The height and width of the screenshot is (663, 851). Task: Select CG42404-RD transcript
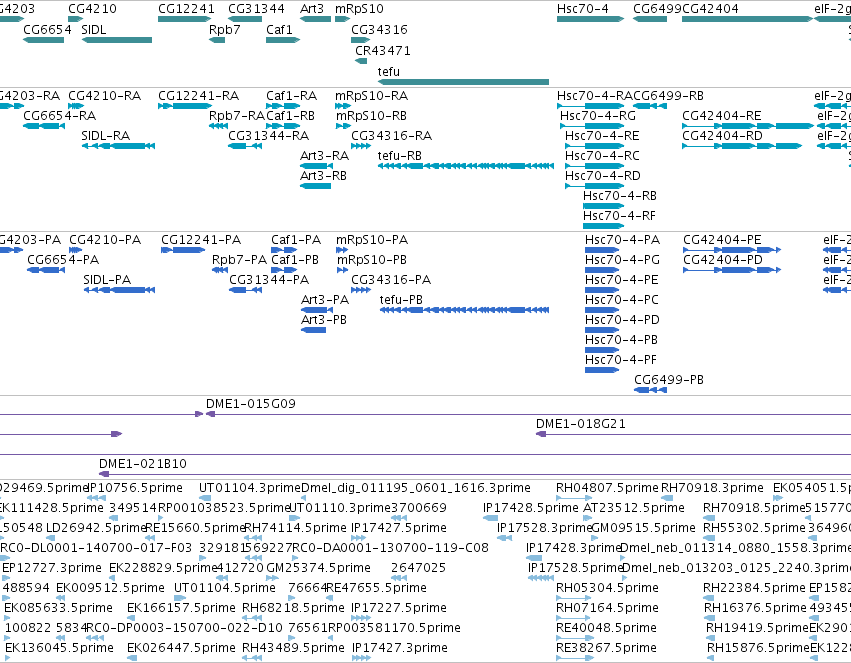pyautogui.click(x=742, y=145)
